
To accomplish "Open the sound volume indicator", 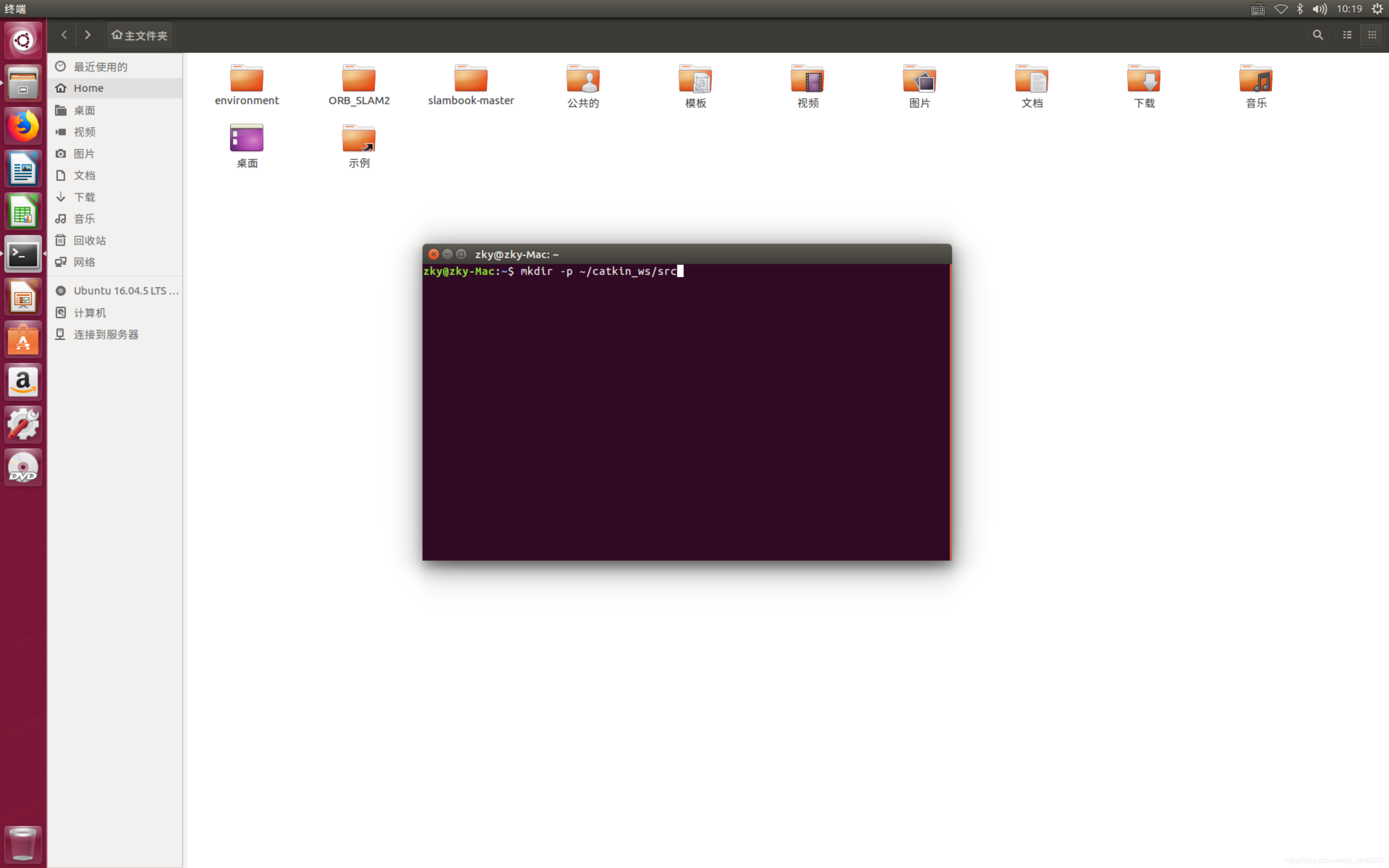I will 1320,9.
